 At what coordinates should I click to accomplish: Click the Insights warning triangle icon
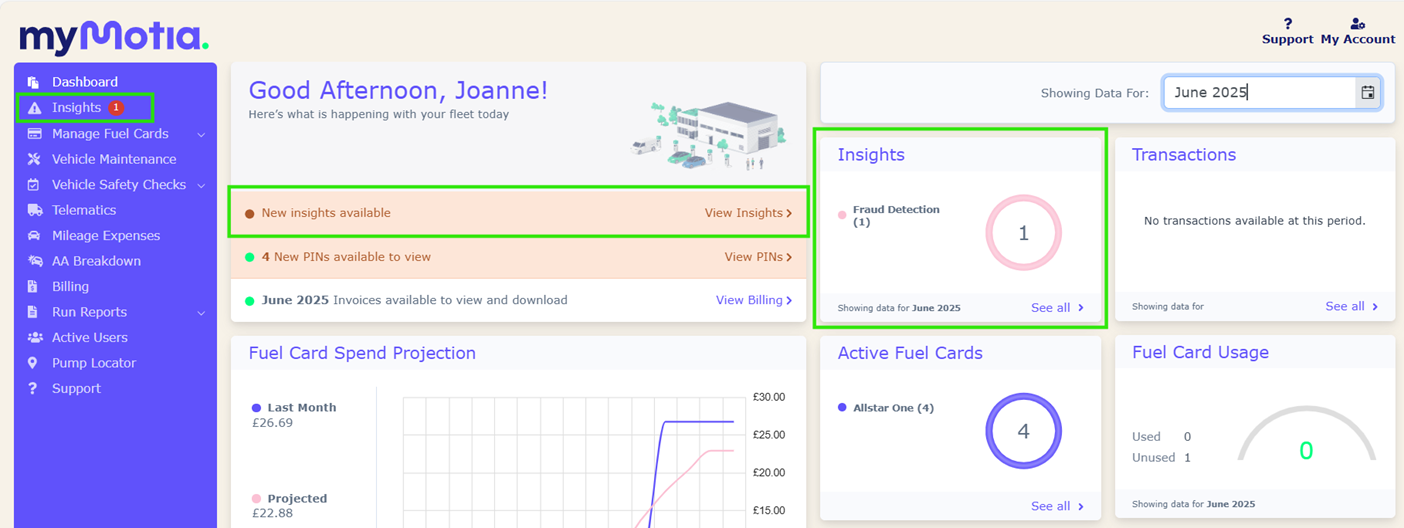click(34, 108)
